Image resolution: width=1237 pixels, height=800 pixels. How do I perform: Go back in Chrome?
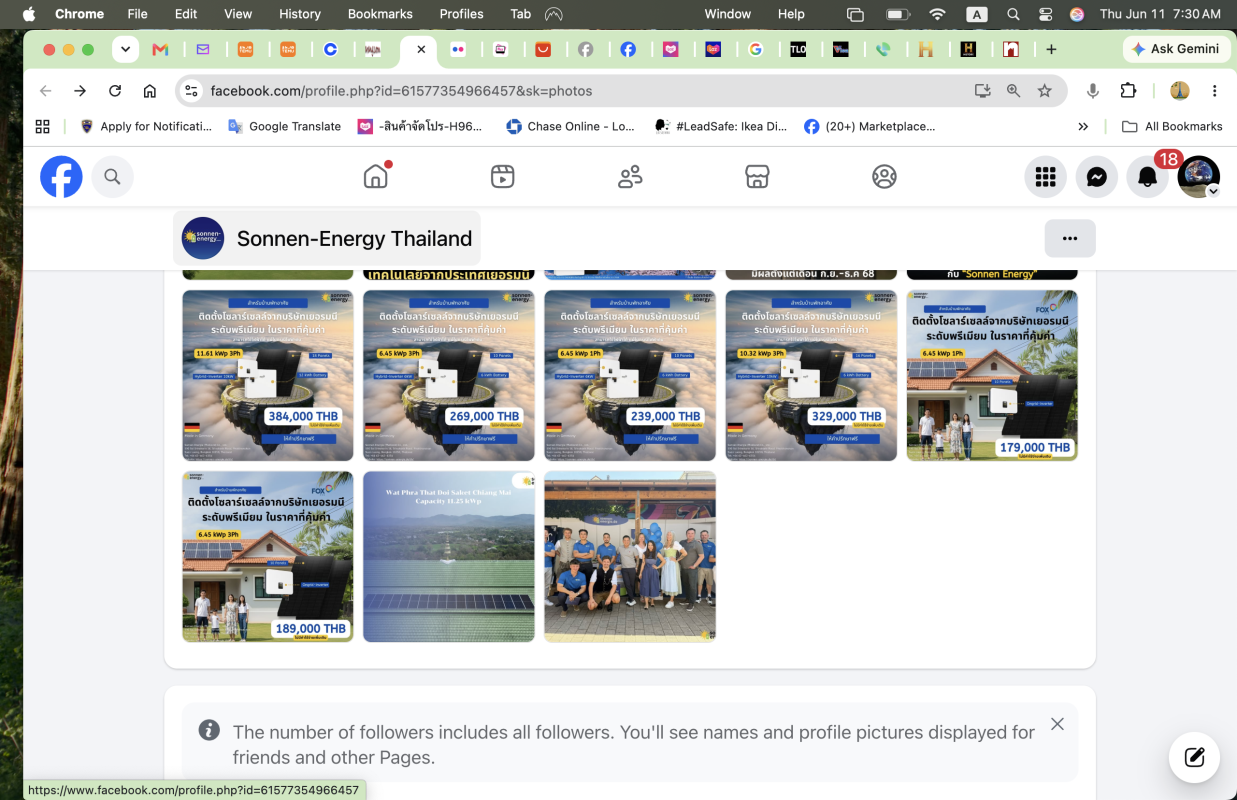coord(45,91)
